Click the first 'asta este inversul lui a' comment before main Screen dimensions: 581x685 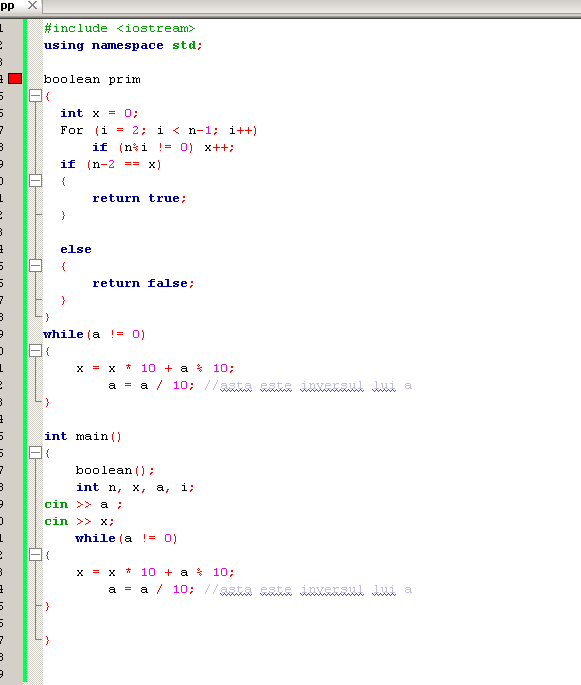[308, 386]
